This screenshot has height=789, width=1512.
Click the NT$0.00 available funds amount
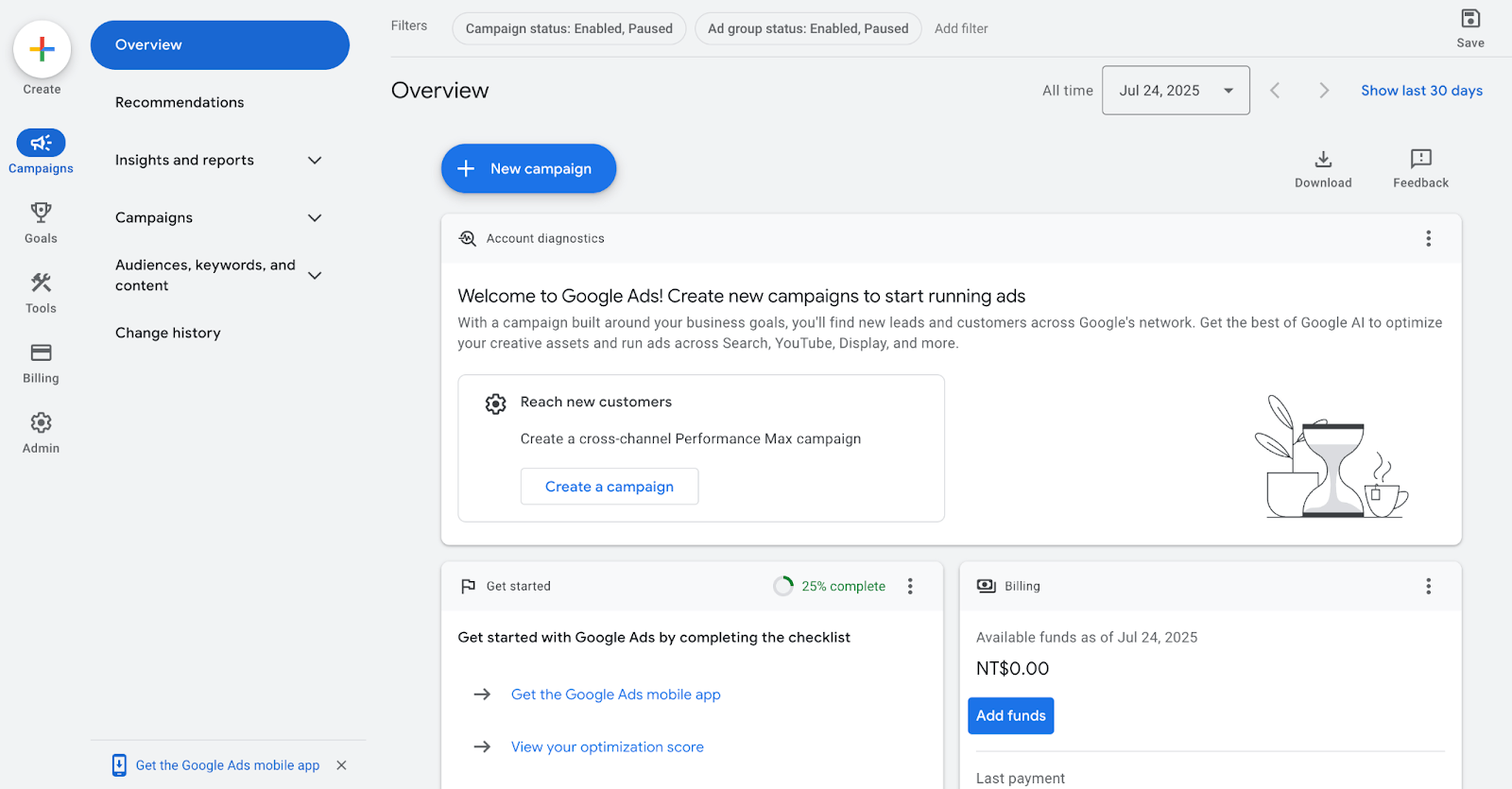tap(1012, 668)
